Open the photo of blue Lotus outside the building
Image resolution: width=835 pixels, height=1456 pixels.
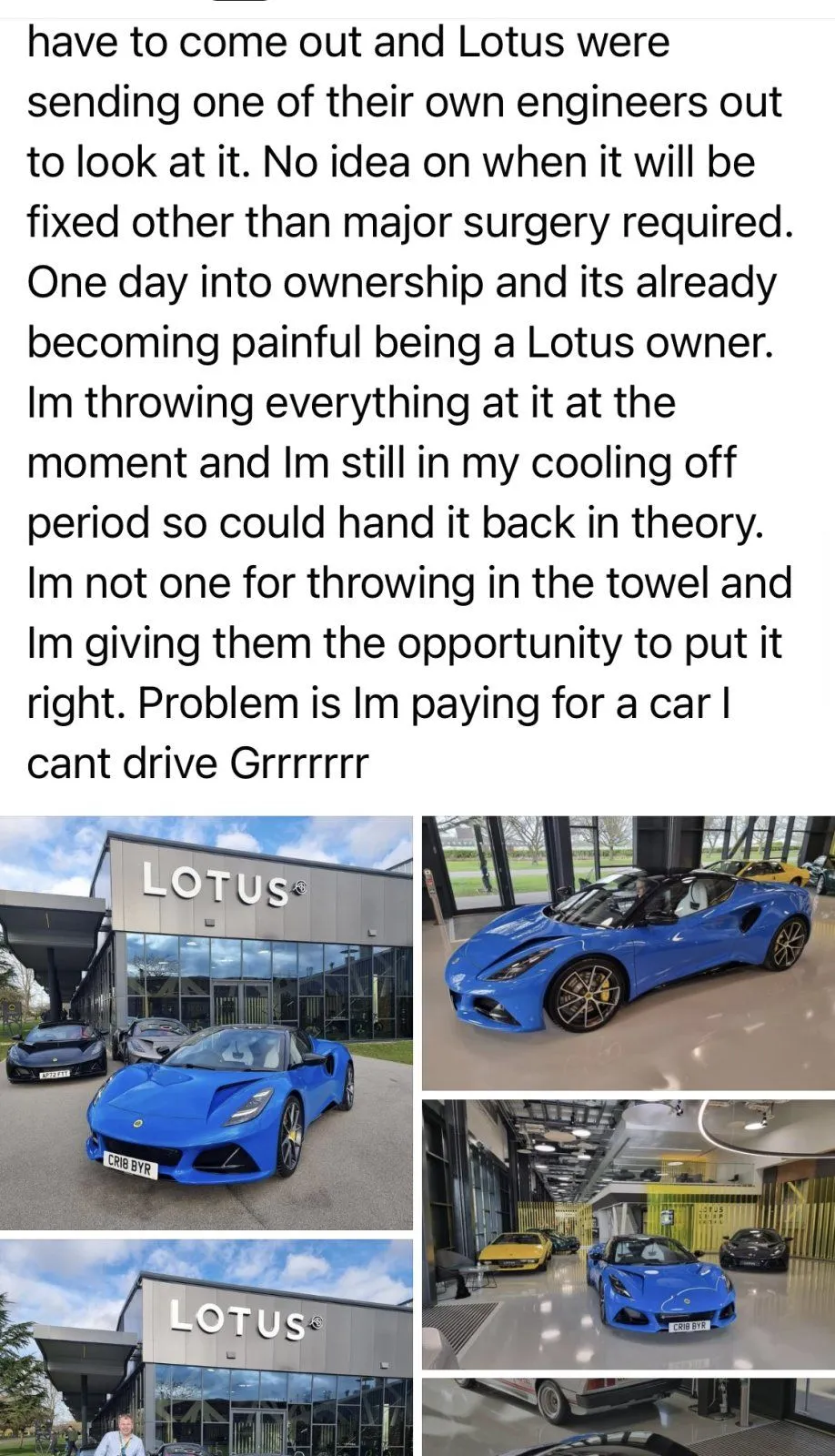[206, 1023]
